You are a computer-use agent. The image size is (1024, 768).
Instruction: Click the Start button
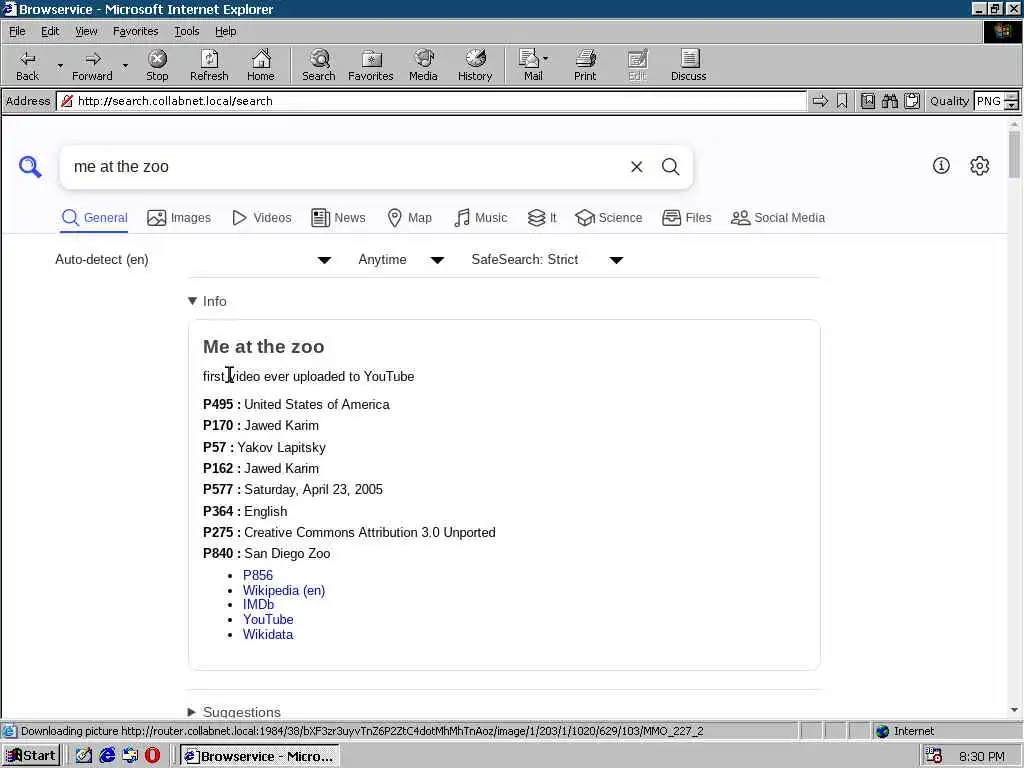tap(31, 756)
